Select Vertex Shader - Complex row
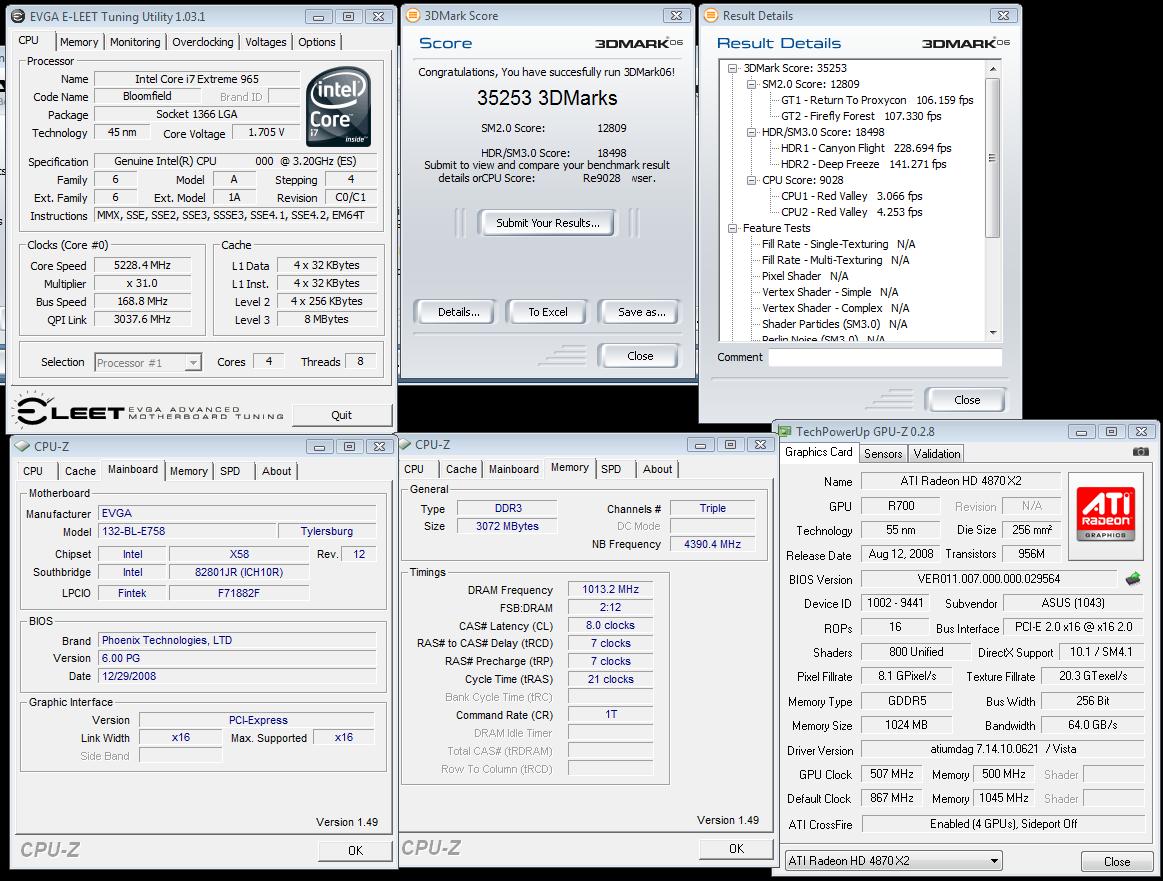 [835, 308]
